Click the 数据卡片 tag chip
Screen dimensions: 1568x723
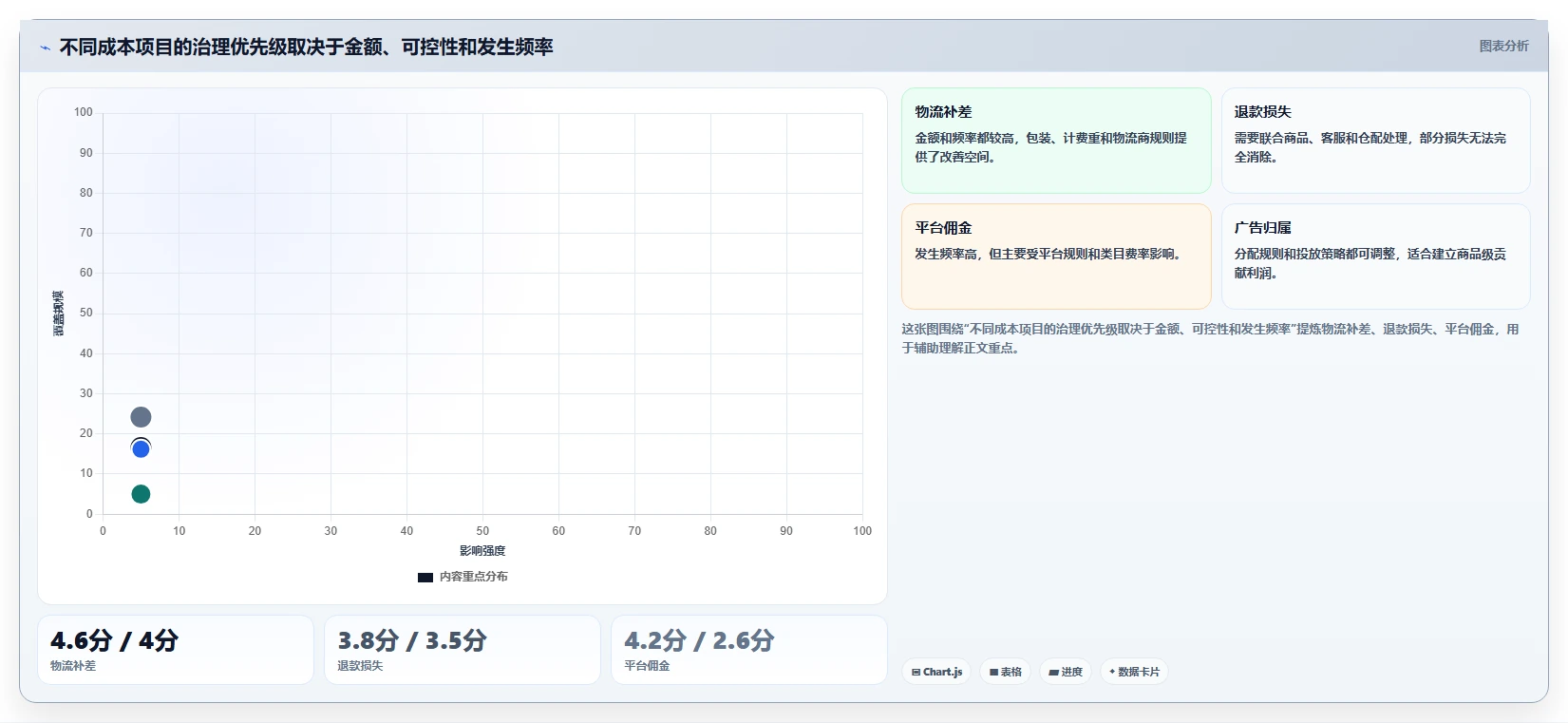[x=1134, y=672]
